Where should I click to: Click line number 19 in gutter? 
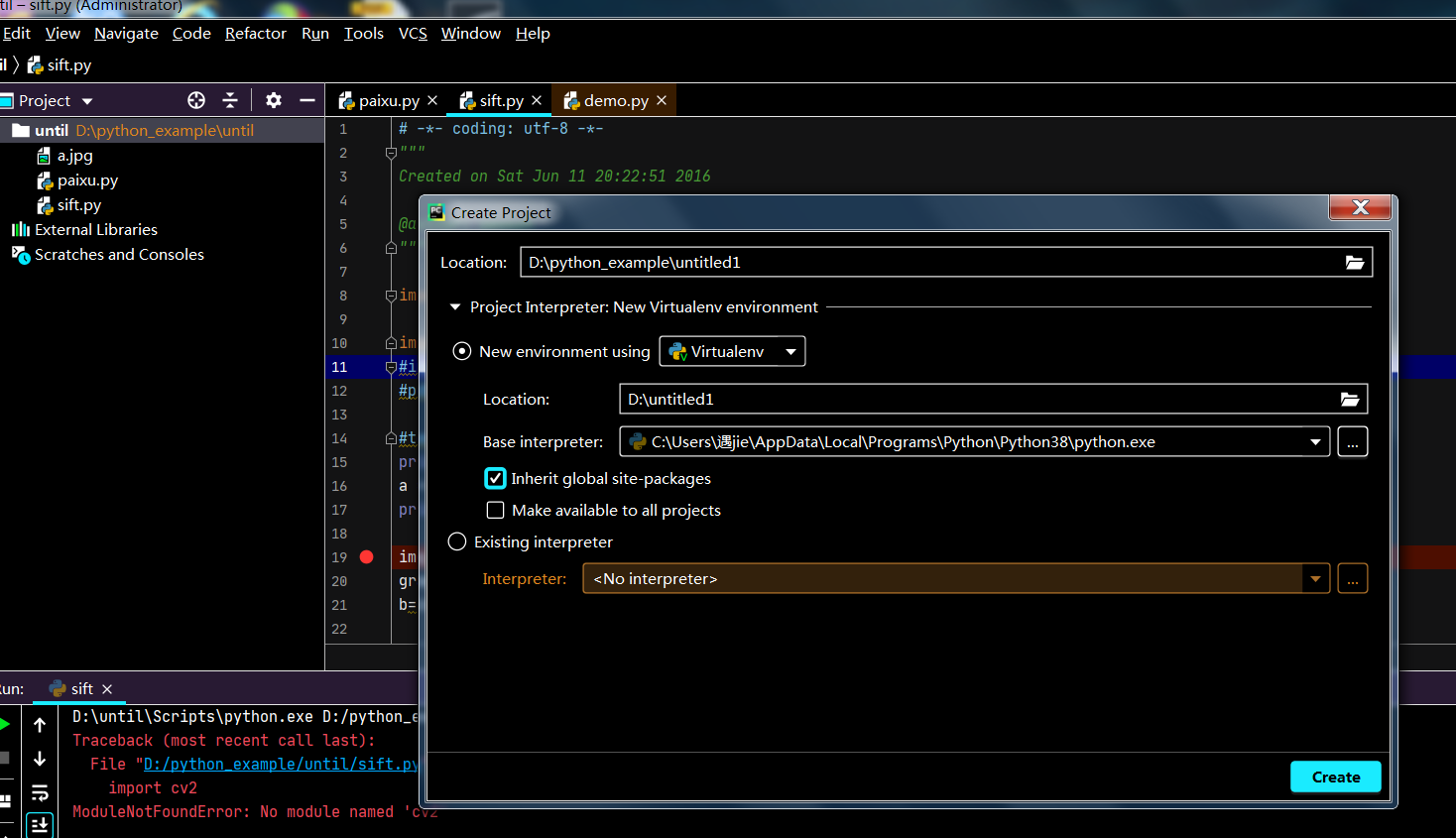tap(339, 557)
